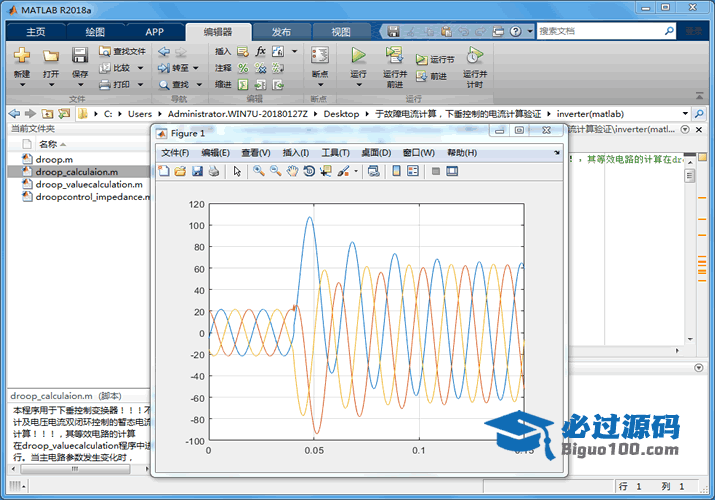Image resolution: width=715 pixels, height=500 pixels.
Task: Click Figure 1 Open File toolbar icon
Action: [180, 171]
